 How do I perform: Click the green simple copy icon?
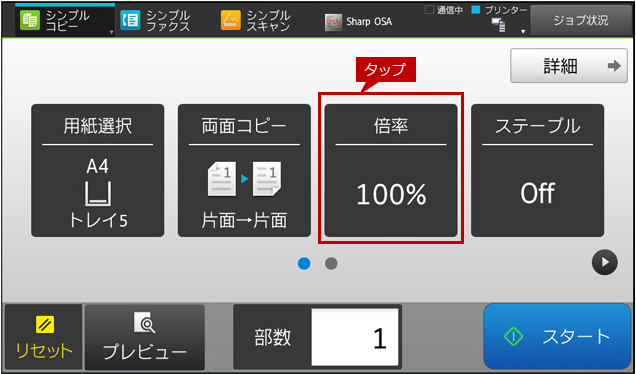click(x=30, y=21)
